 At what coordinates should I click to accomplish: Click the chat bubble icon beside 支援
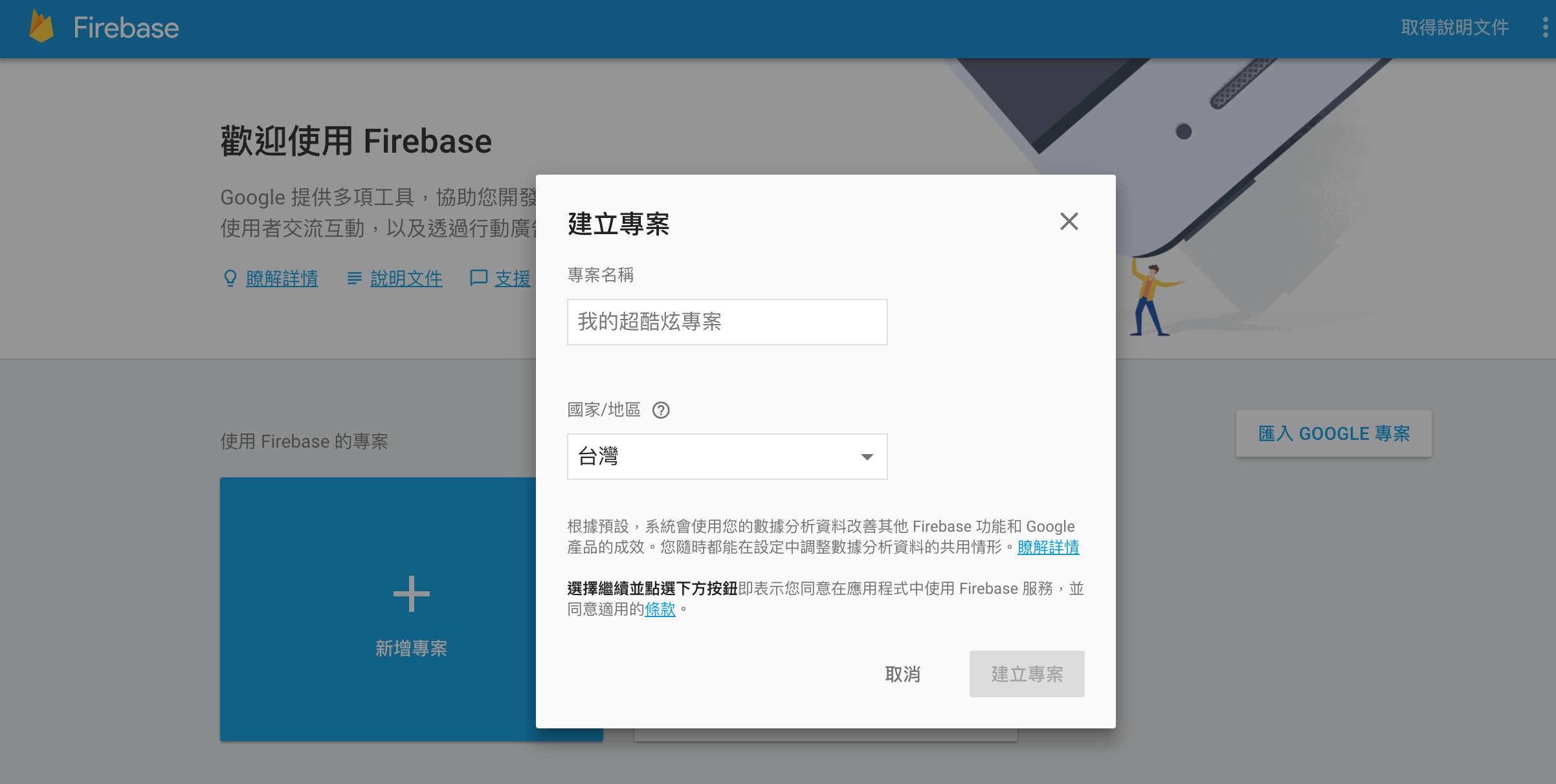tap(478, 278)
